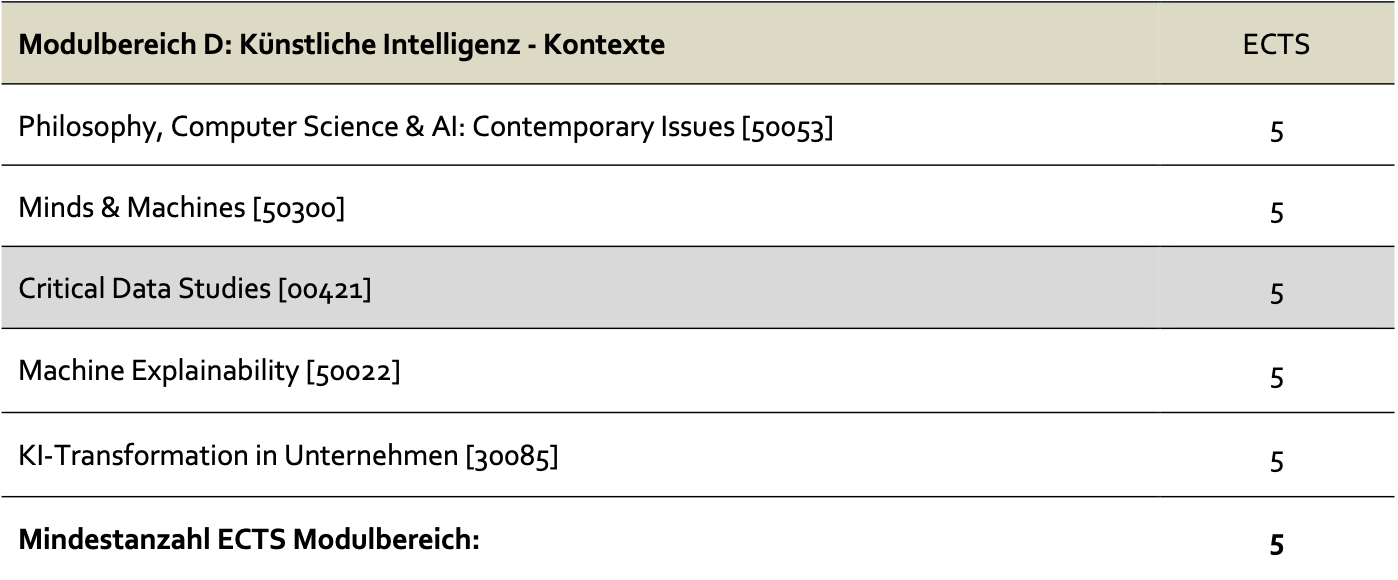Click the ECTS column header
The image size is (1398, 580).
[x=1276, y=45]
